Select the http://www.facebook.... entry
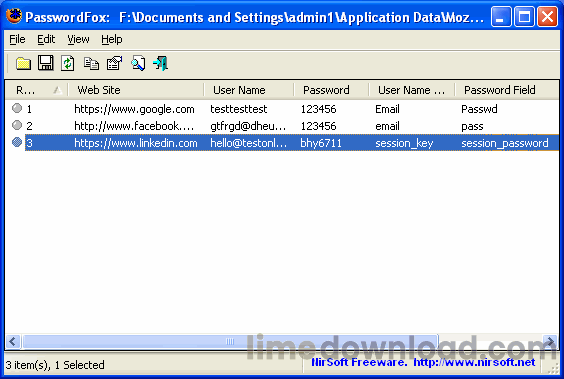The image size is (564, 379). coord(134,126)
